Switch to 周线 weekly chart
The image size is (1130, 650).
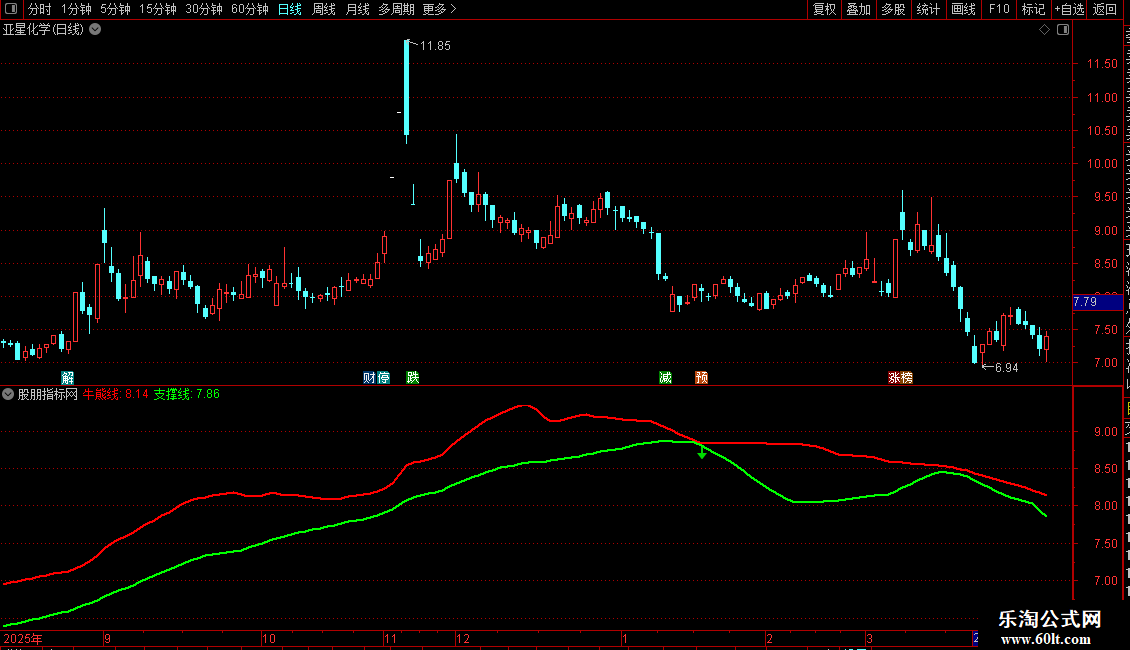pyautogui.click(x=324, y=9)
